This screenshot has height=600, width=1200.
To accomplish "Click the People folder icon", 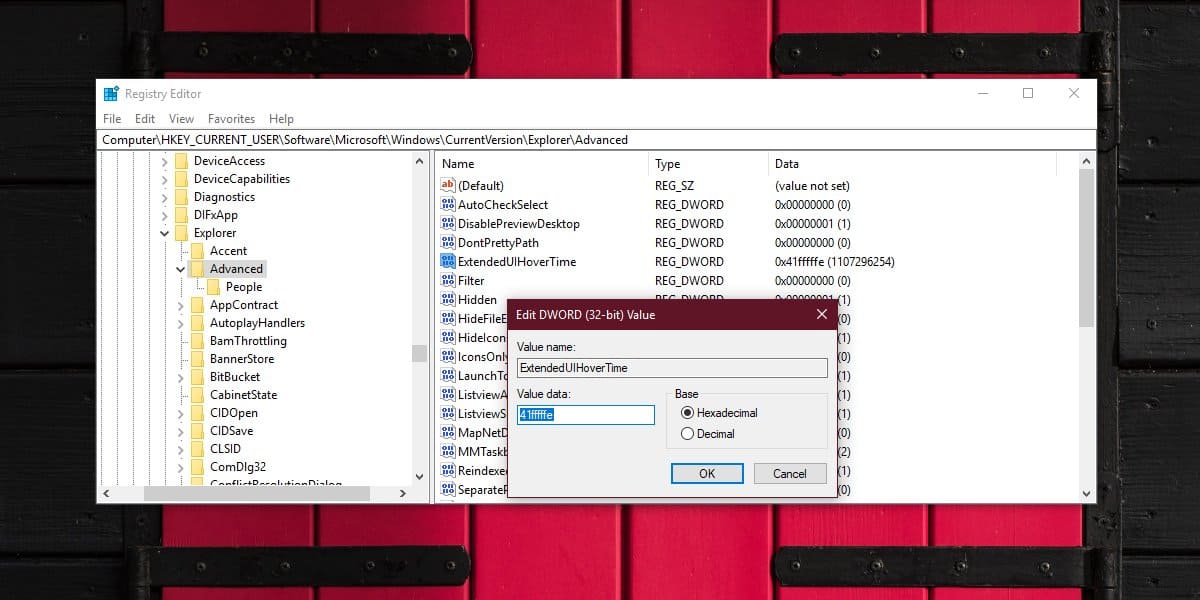I will pyautogui.click(x=213, y=287).
